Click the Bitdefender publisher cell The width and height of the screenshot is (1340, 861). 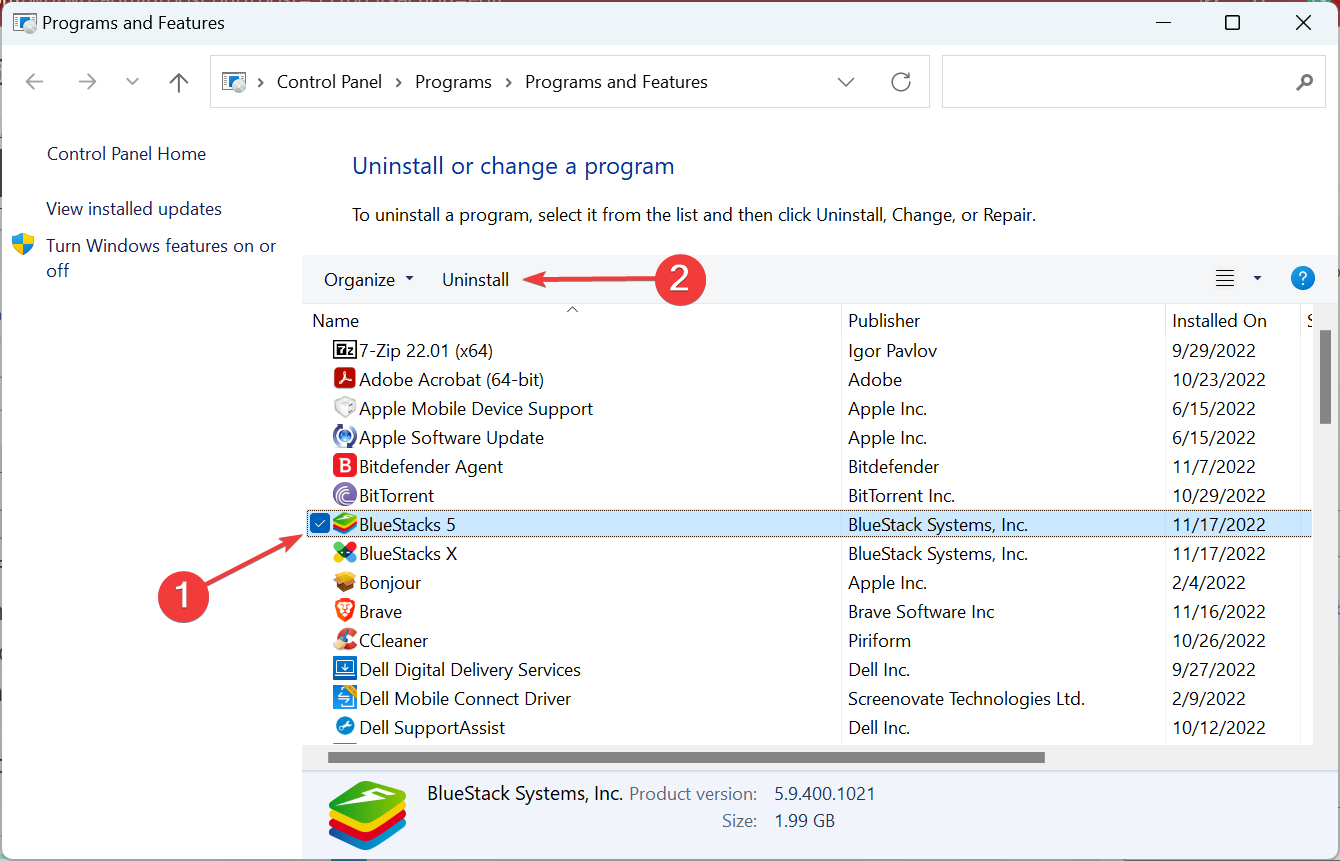(x=894, y=466)
